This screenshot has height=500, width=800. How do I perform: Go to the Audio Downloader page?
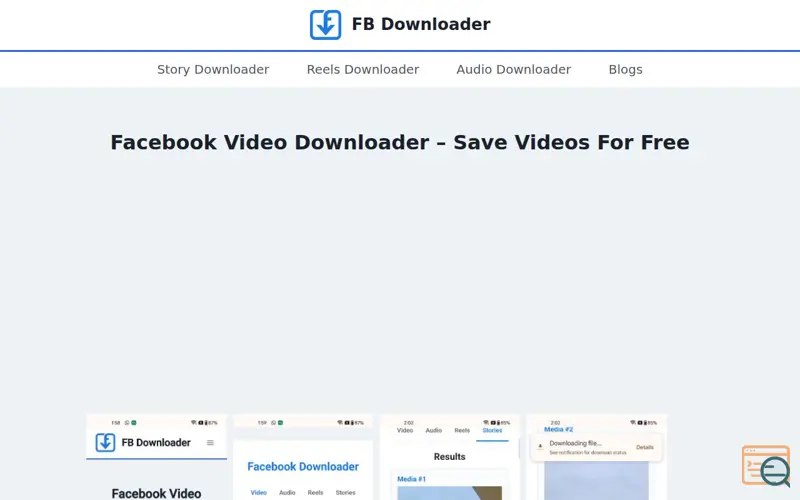[514, 69]
